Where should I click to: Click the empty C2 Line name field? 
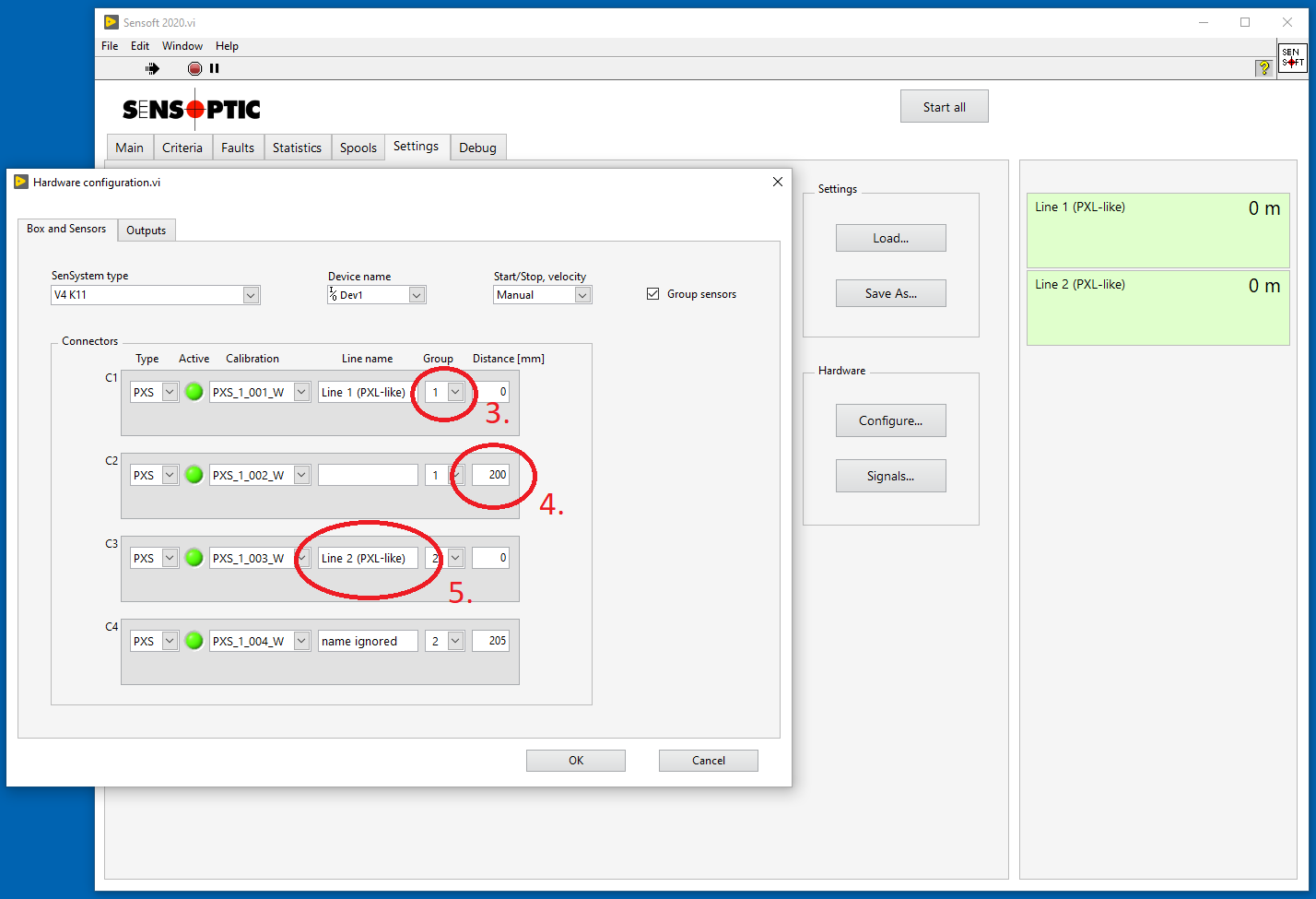368,475
